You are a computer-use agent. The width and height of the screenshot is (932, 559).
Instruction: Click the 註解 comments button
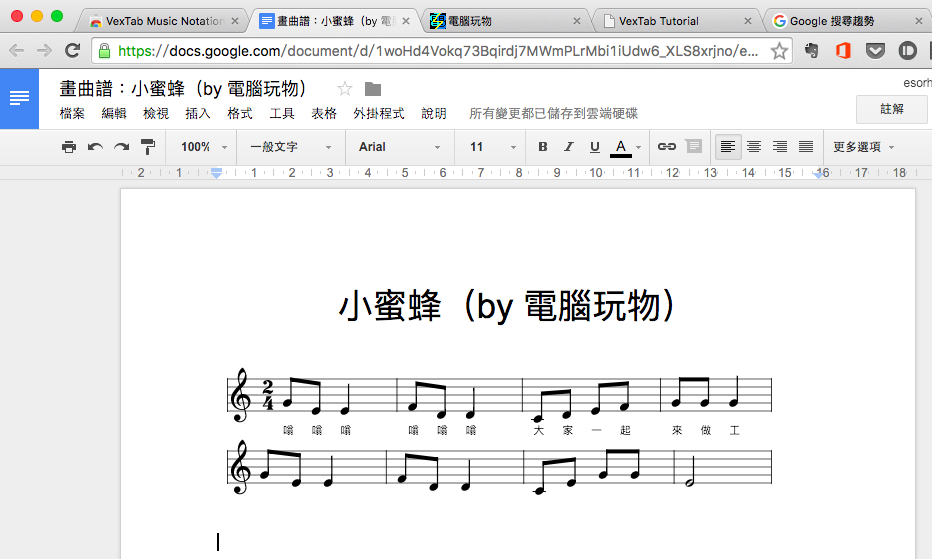point(892,109)
